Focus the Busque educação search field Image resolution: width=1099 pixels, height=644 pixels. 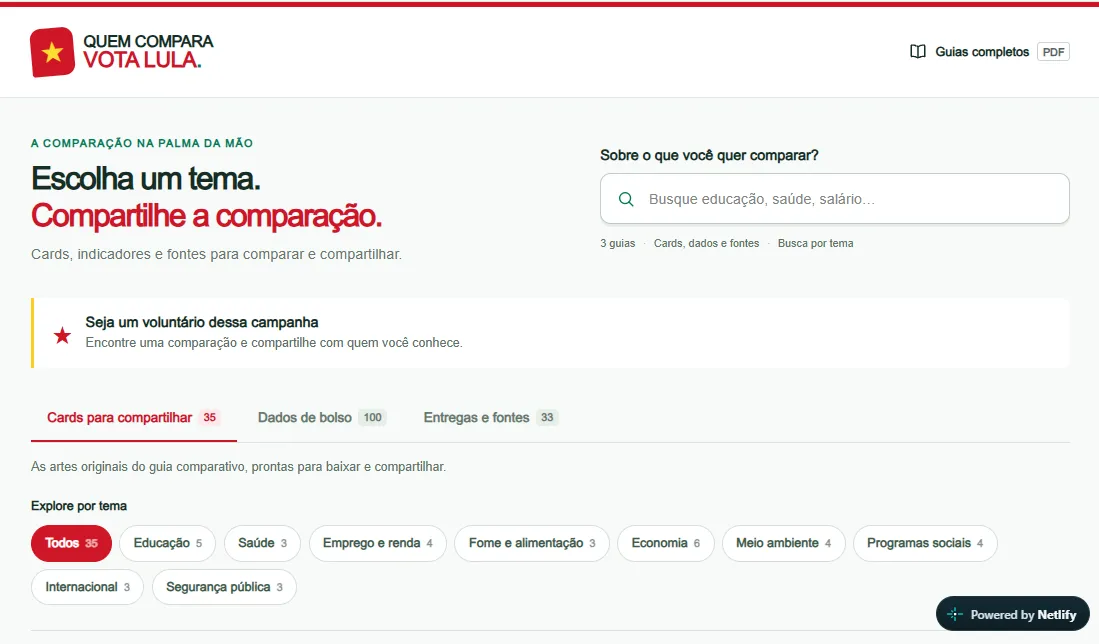point(834,199)
